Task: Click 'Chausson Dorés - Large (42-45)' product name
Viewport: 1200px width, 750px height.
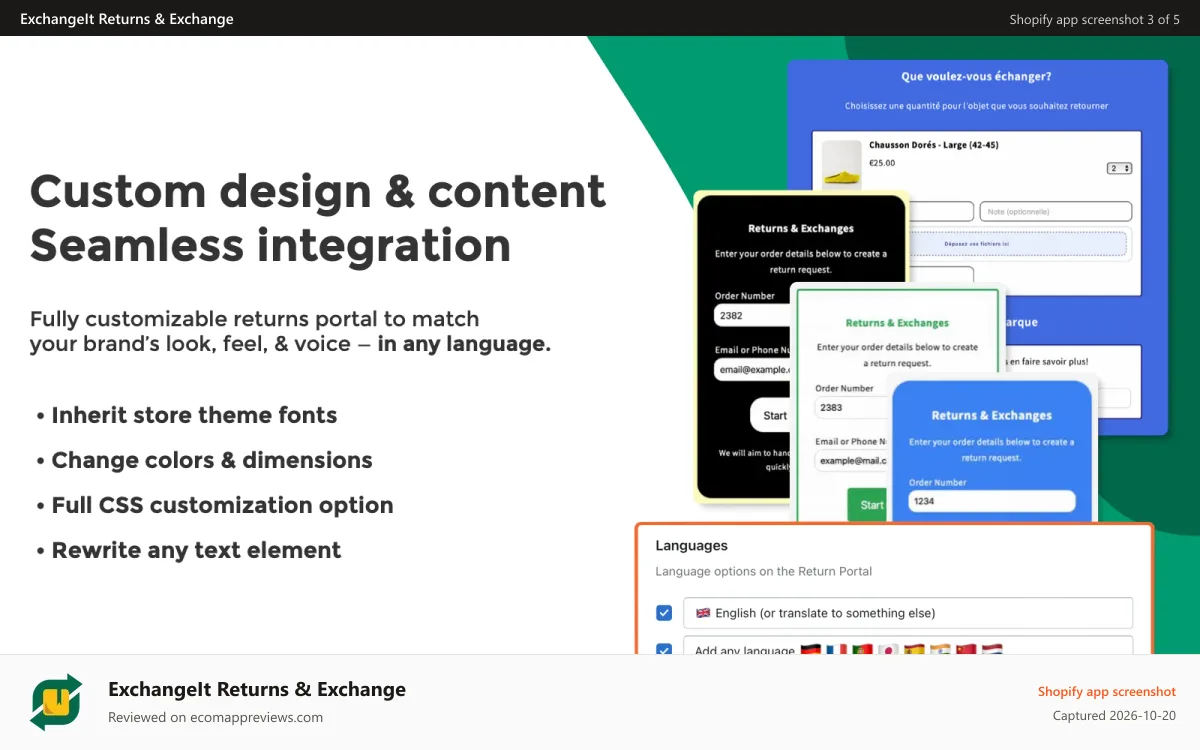Action: [x=933, y=145]
